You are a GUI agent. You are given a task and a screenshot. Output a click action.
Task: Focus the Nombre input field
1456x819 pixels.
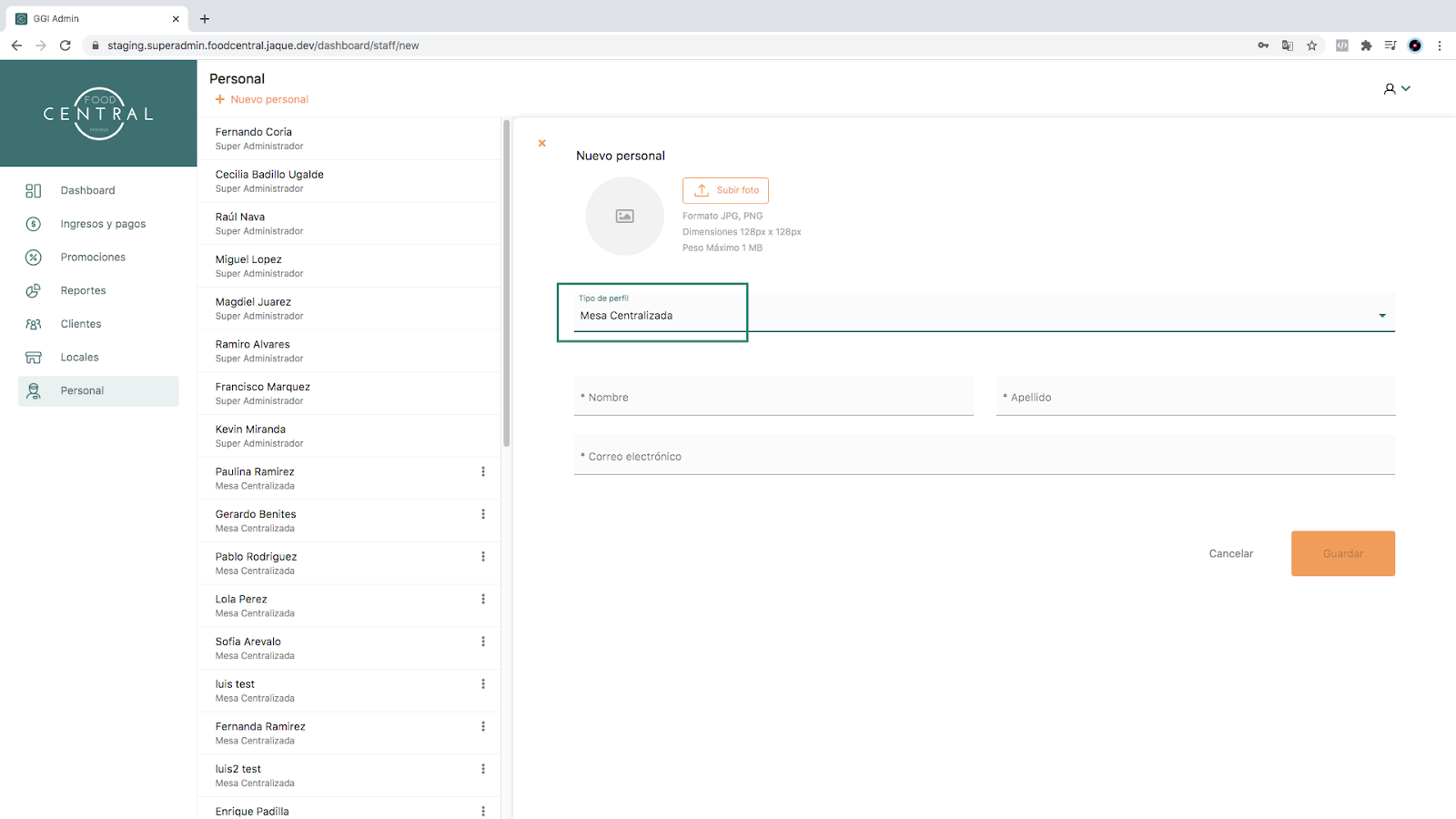773,396
